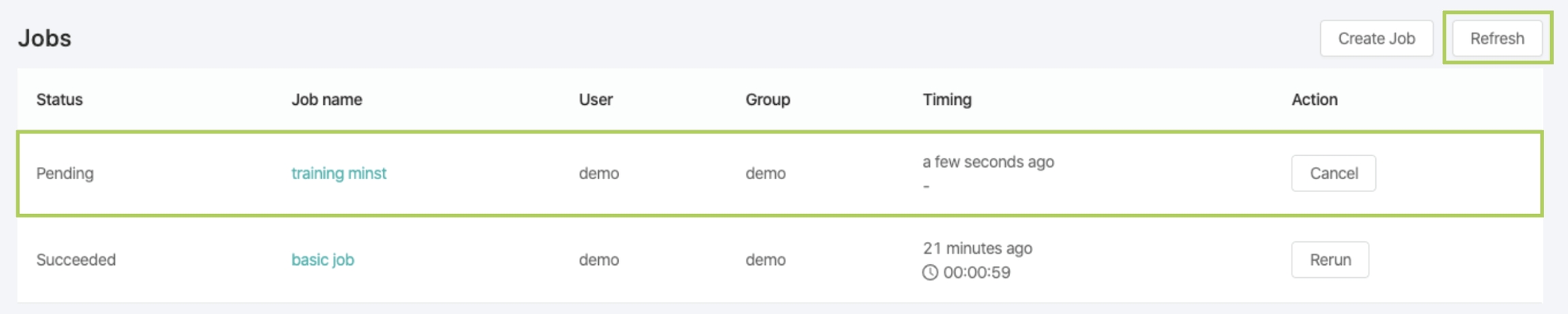Open the training minst job link
This screenshot has height=314, width=1568.
pos(339,173)
